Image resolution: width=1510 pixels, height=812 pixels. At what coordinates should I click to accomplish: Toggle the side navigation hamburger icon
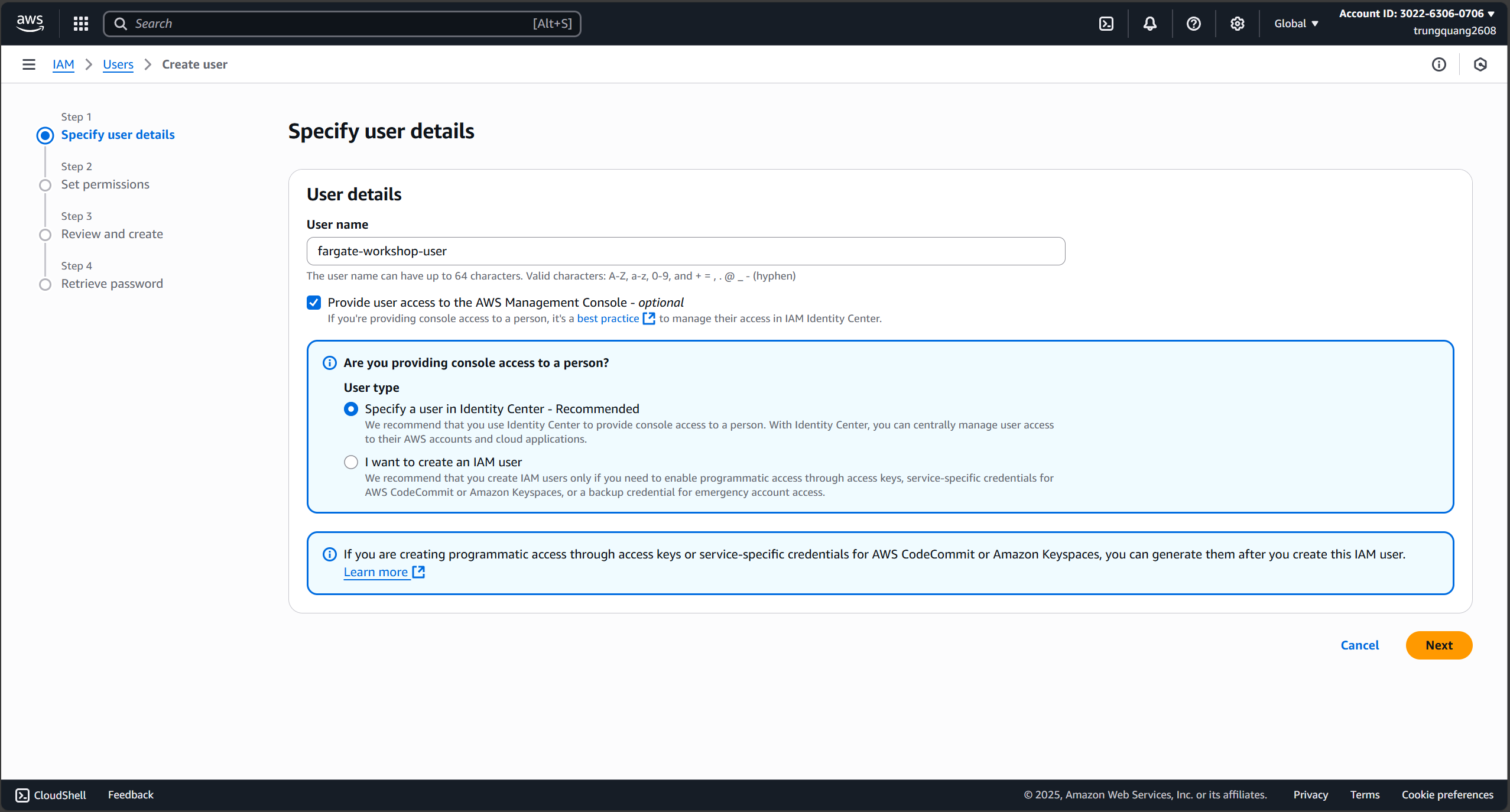click(28, 64)
